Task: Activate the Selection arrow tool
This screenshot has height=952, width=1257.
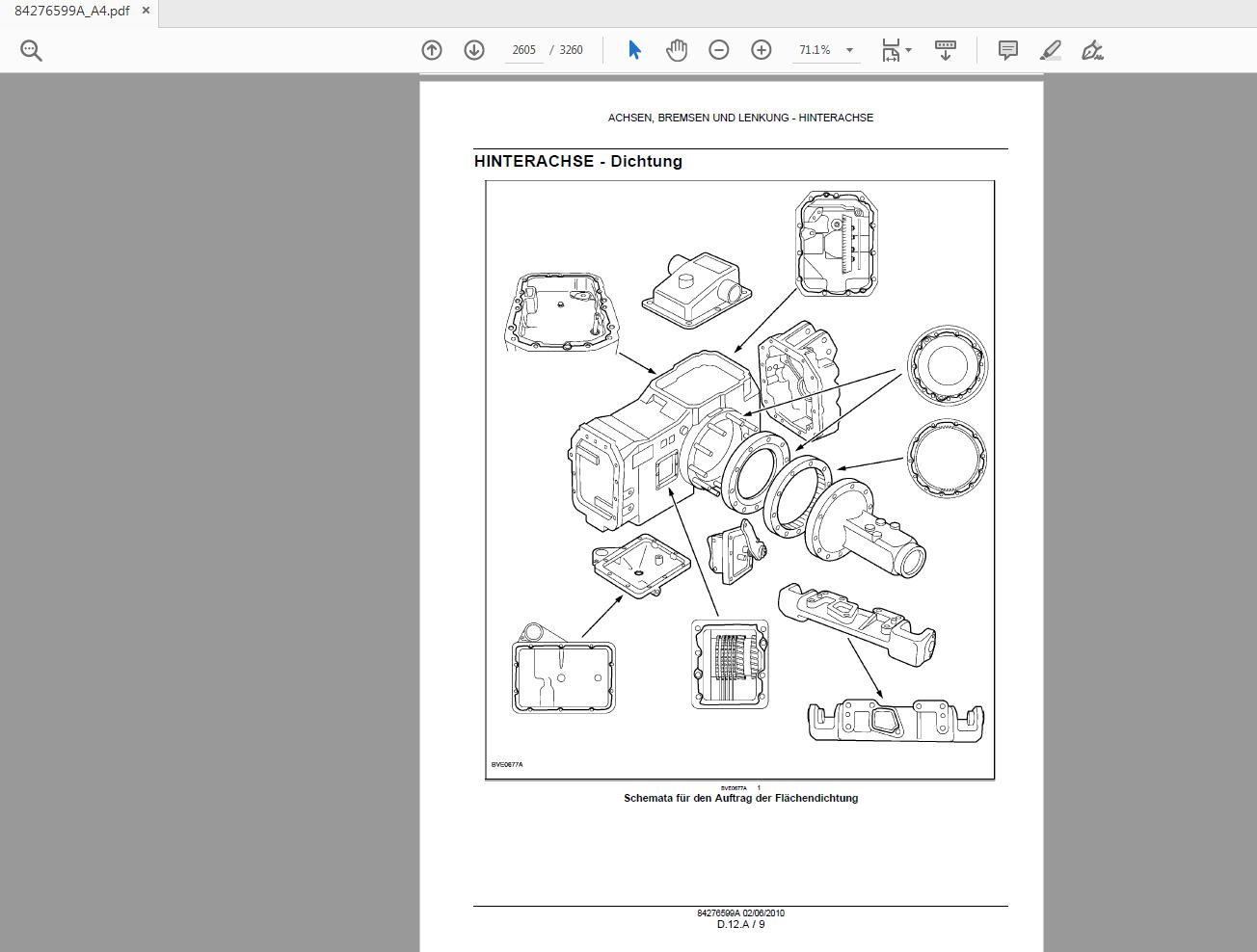Action: click(x=634, y=49)
